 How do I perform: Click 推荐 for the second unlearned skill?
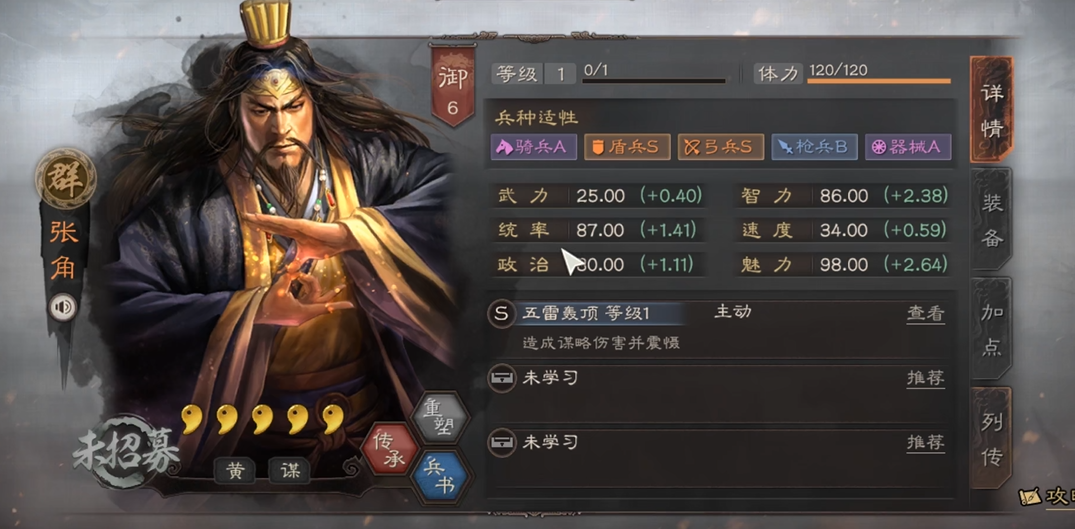[926, 442]
